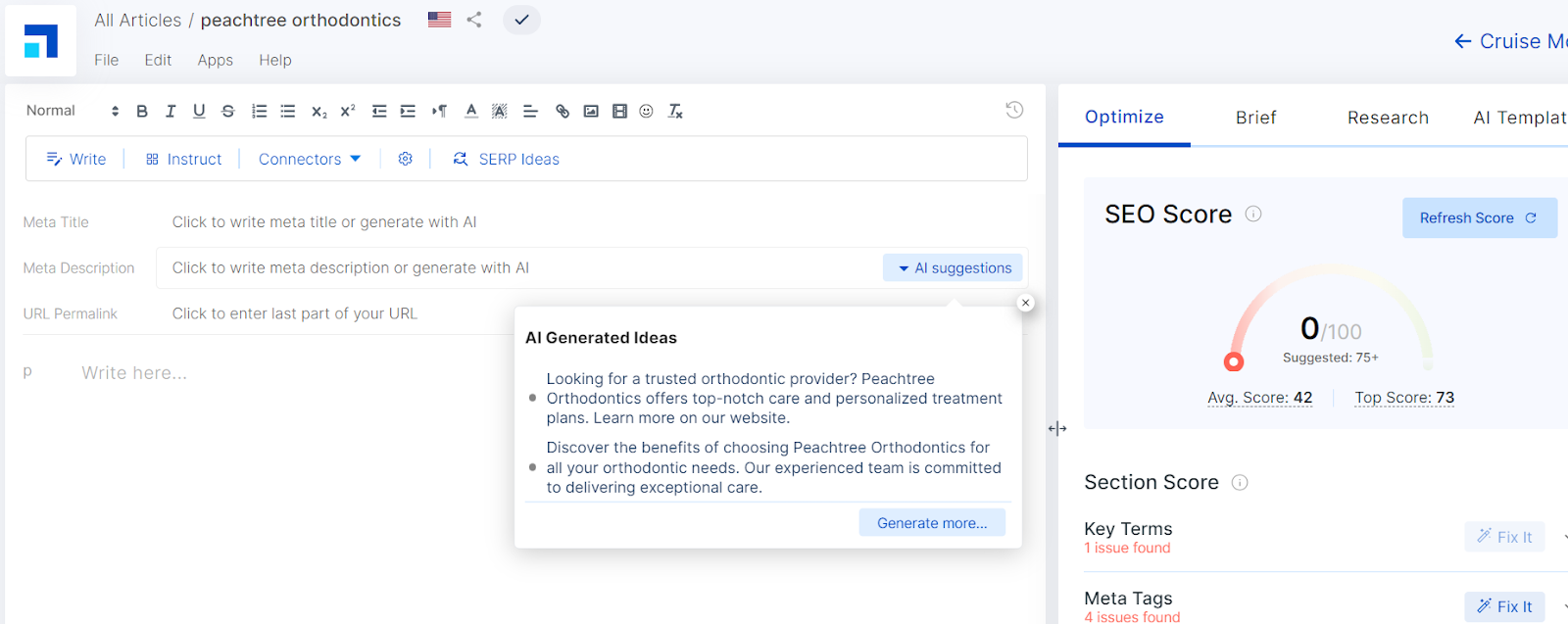This screenshot has height=624, width=1568.
Task: Switch to the Research tab
Action: pyautogui.click(x=1388, y=118)
